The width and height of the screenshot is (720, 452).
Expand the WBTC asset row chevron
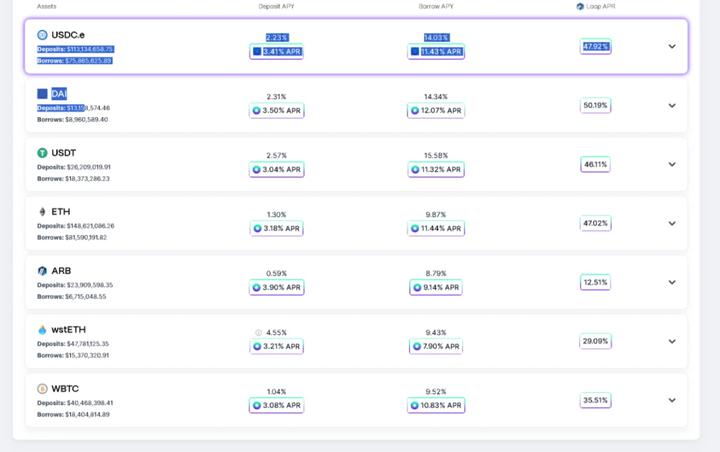[672, 401]
